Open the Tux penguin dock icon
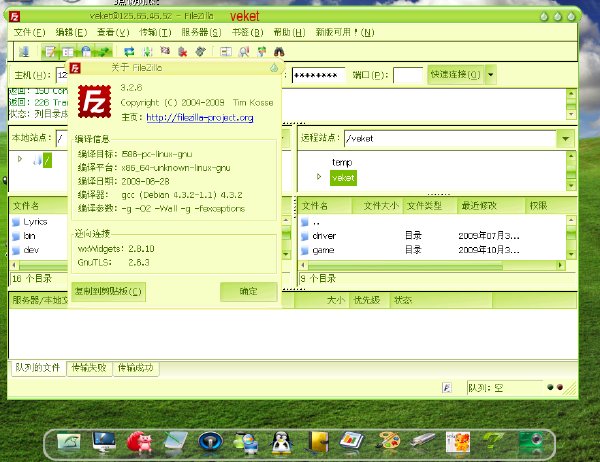The height and width of the screenshot is (462, 600). pos(281,442)
